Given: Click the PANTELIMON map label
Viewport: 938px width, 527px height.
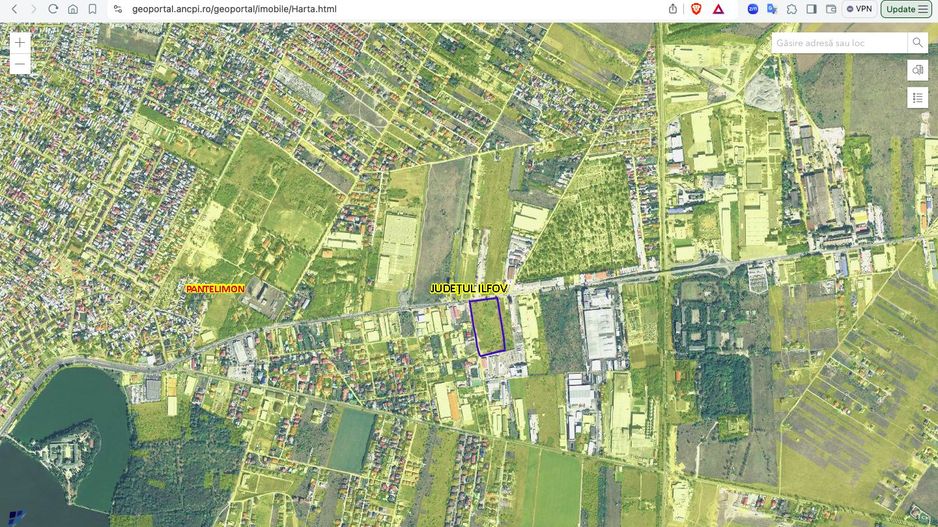Looking at the screenshot, I should coord(215,289).
